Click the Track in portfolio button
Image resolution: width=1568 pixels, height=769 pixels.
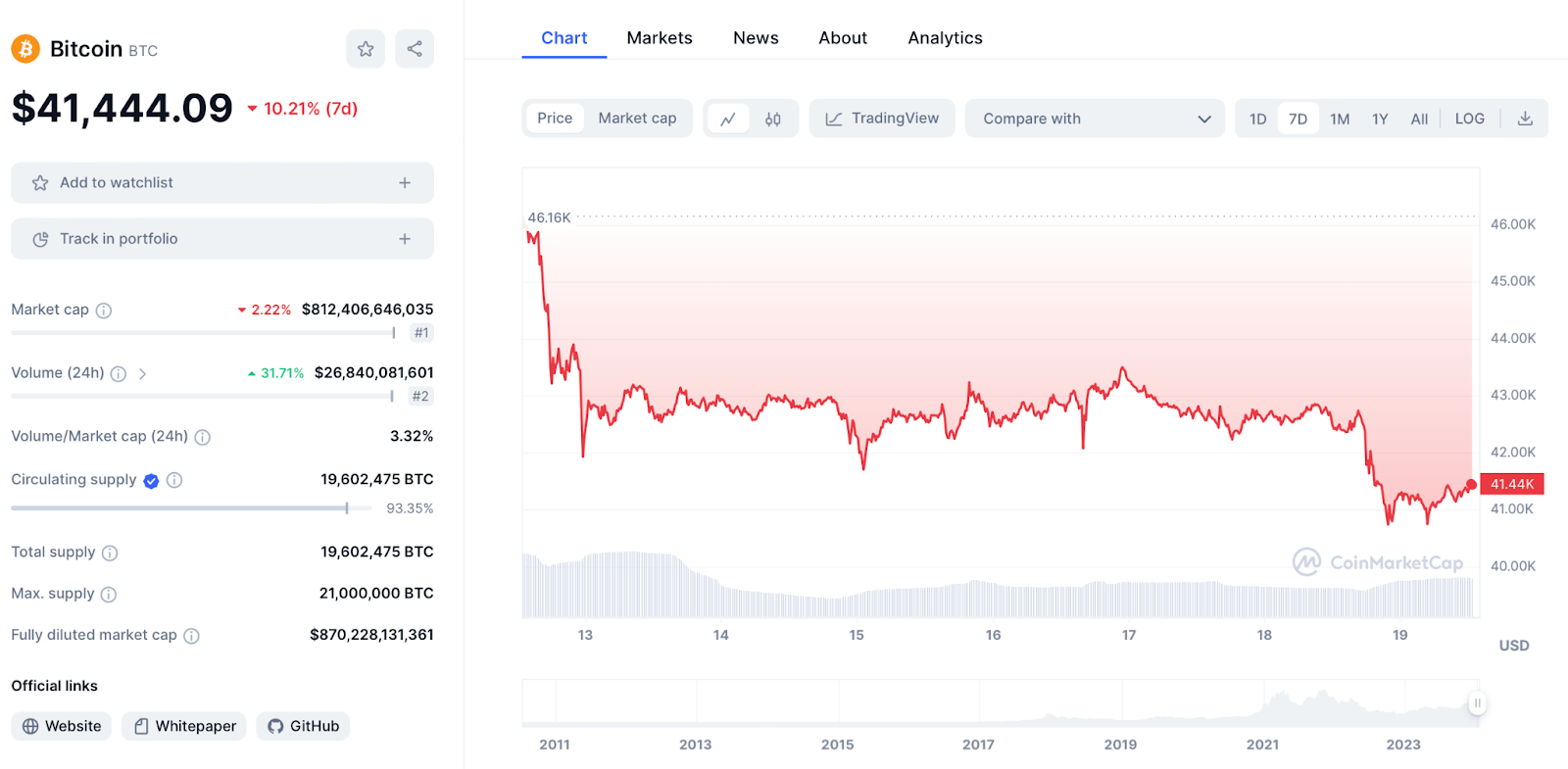click(222, 239)
